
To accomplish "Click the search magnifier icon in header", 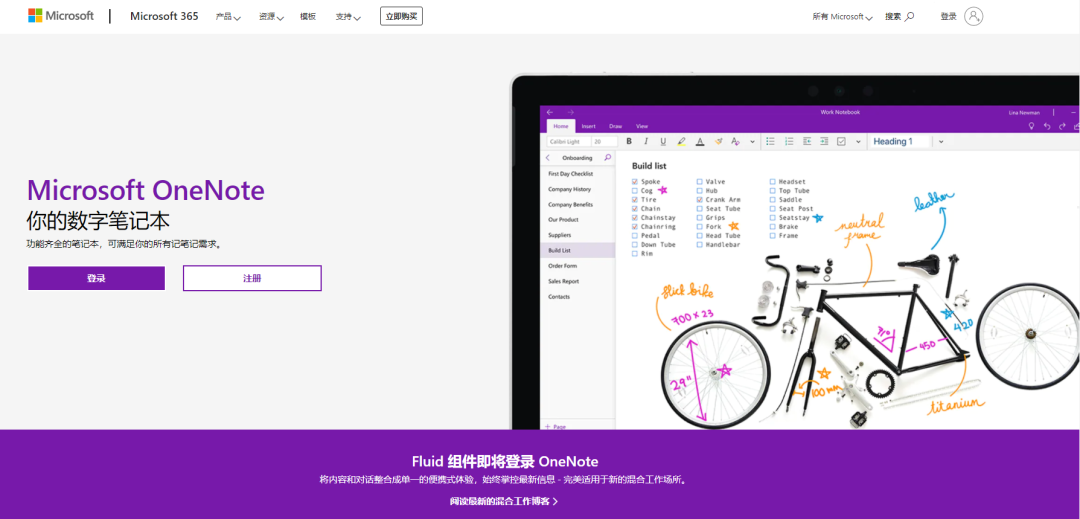I will click(x=910, y=17).
